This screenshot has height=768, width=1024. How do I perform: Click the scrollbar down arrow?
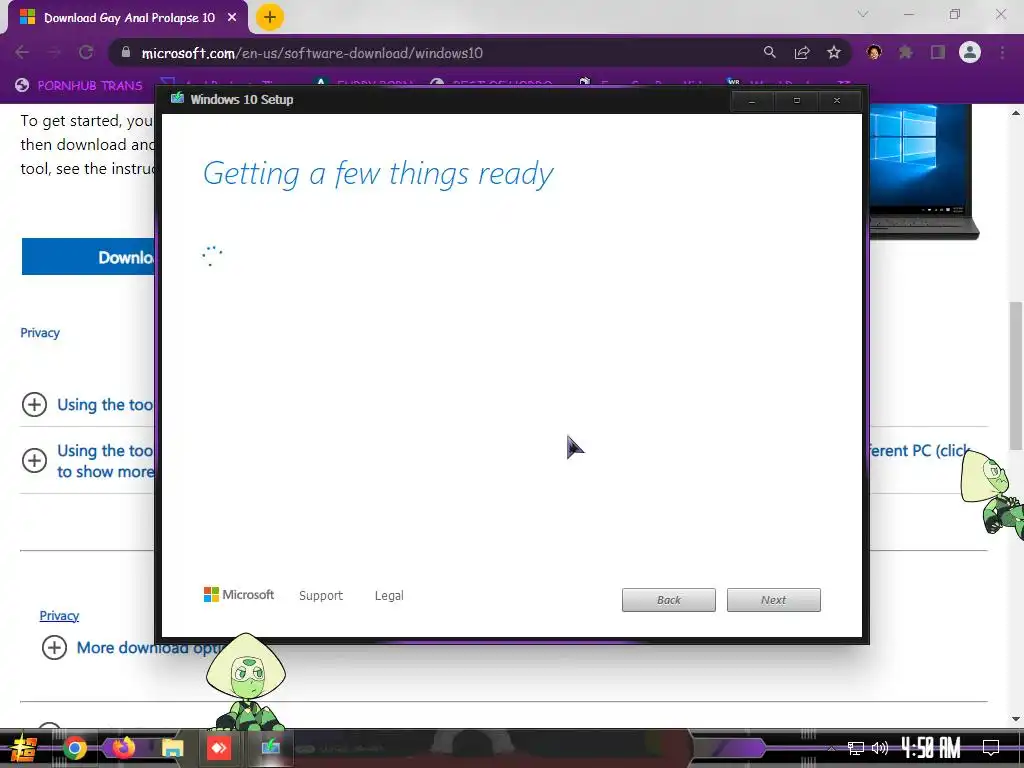click(1016, 718)
